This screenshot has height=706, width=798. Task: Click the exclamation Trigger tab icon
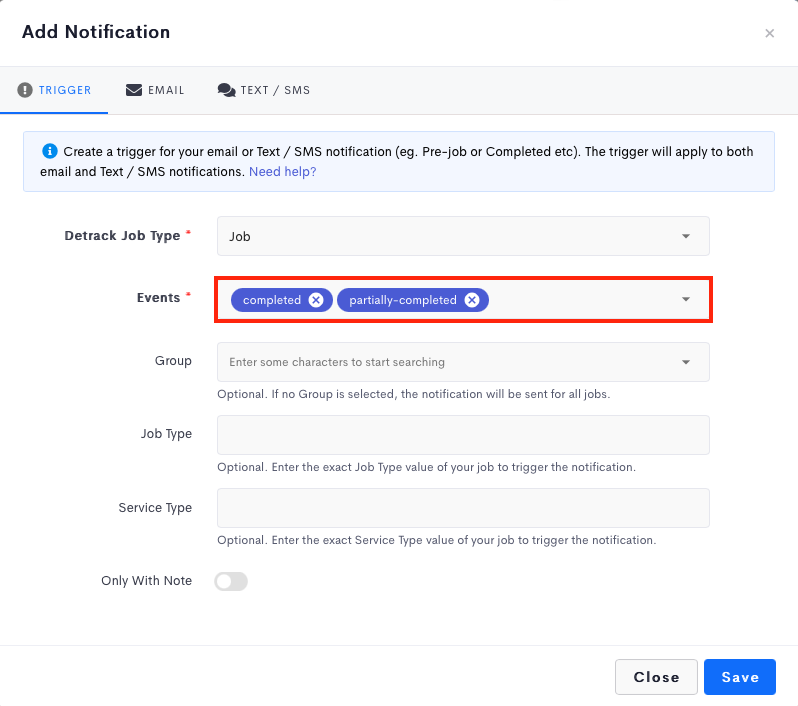(25, 90)
